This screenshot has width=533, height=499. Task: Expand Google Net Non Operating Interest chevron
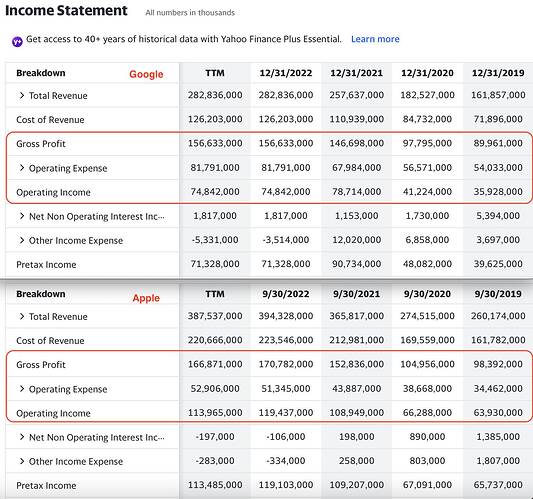point(22,216)
